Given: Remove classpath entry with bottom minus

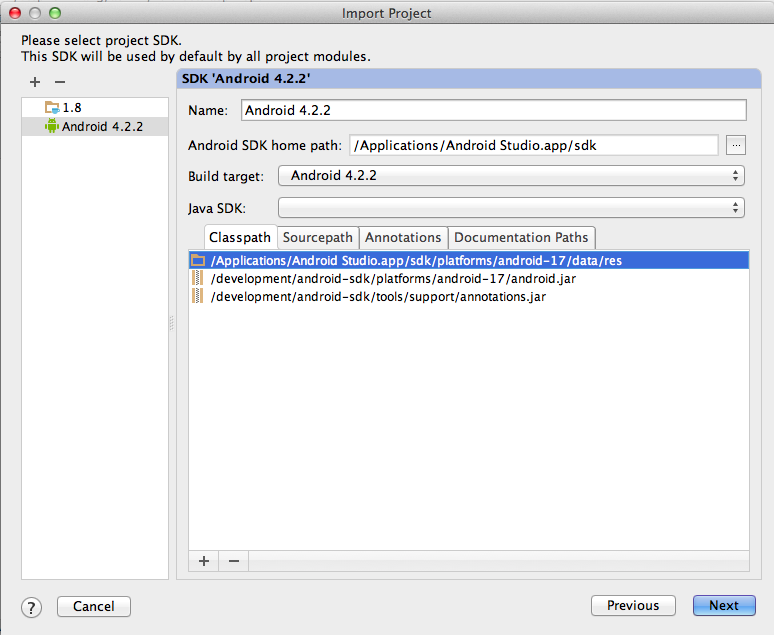Looking at the screenshot, I should point(234,561).
